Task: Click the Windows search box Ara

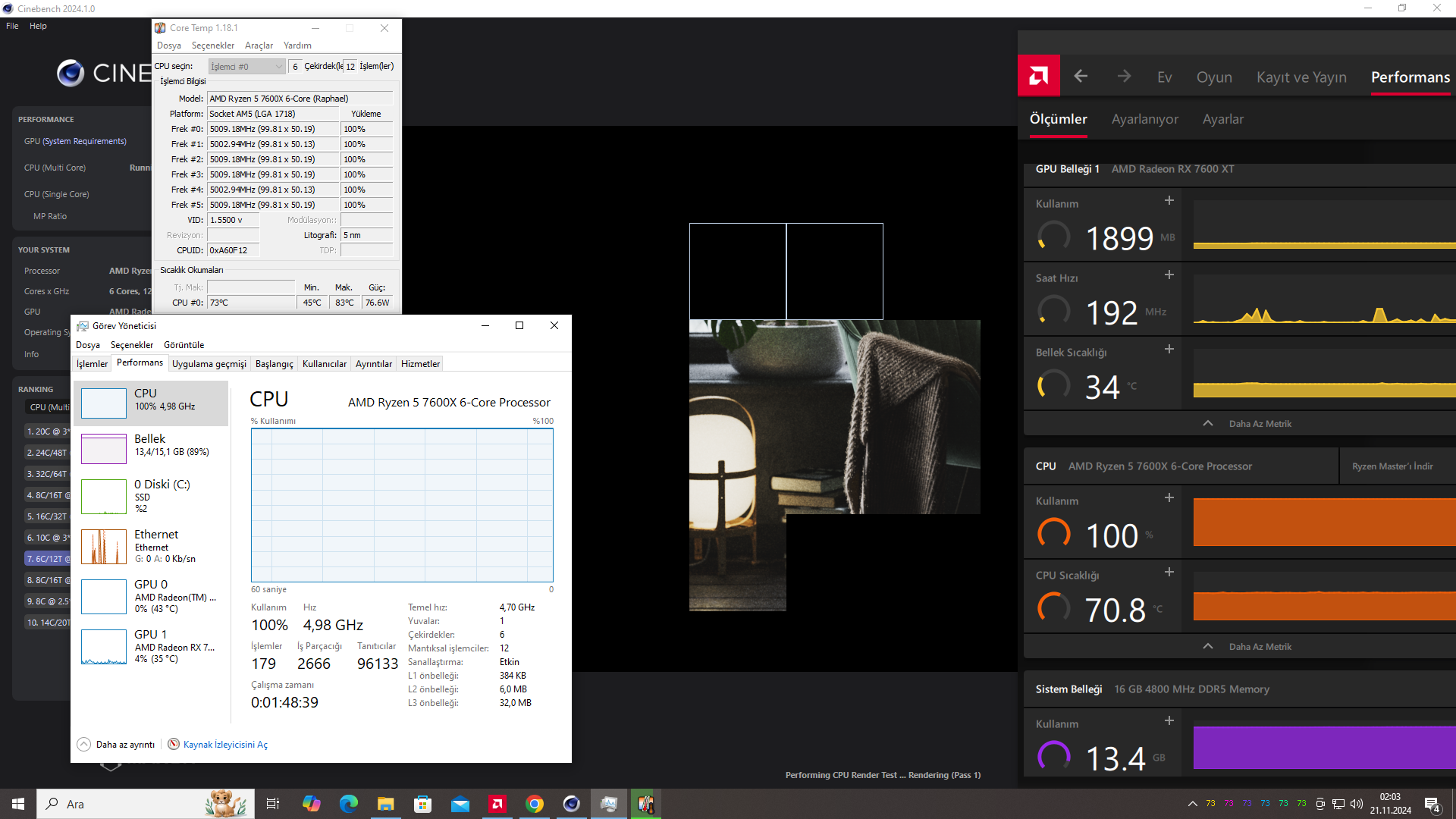Action: (146, 804)
